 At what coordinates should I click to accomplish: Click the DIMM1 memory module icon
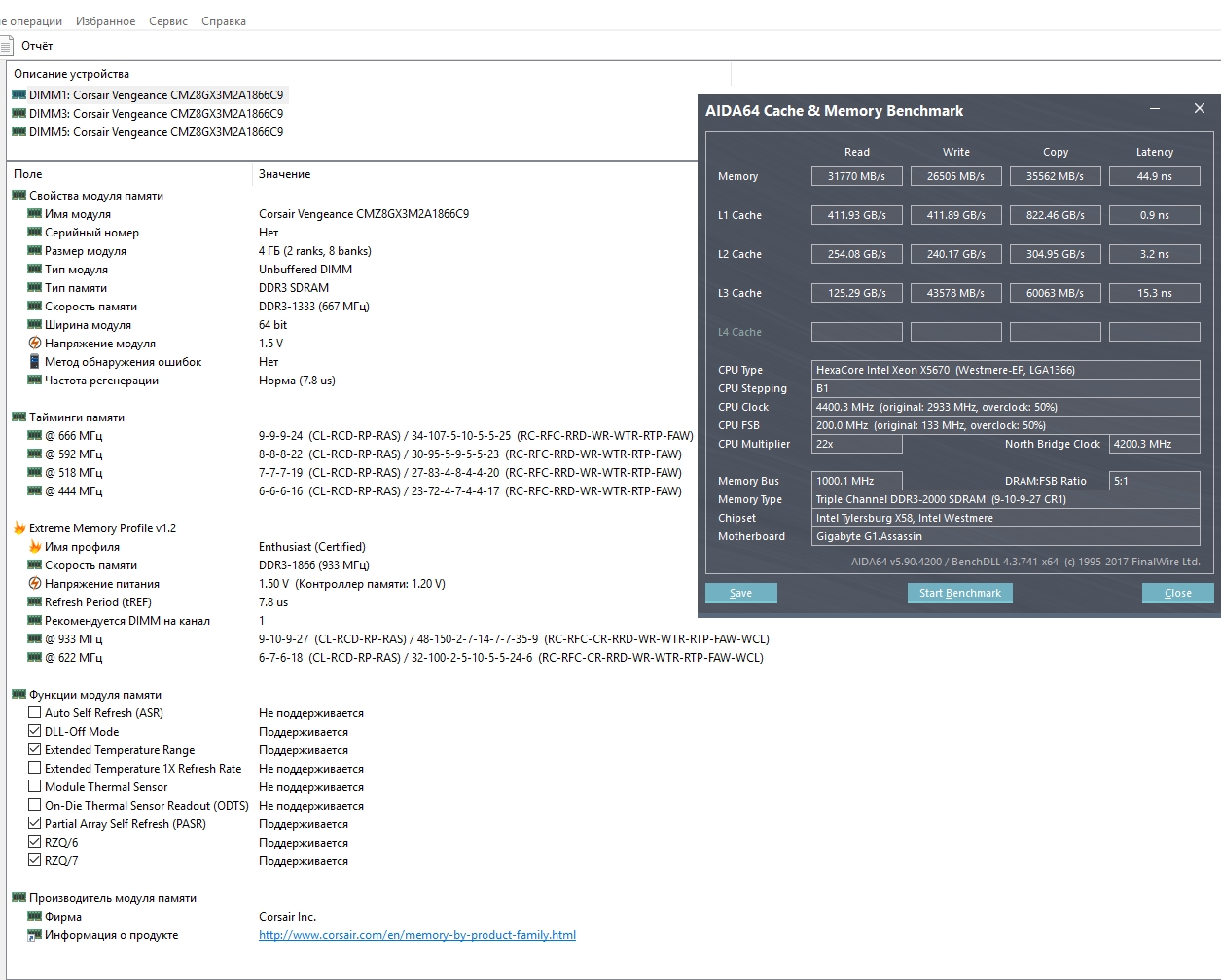(18, 95)
